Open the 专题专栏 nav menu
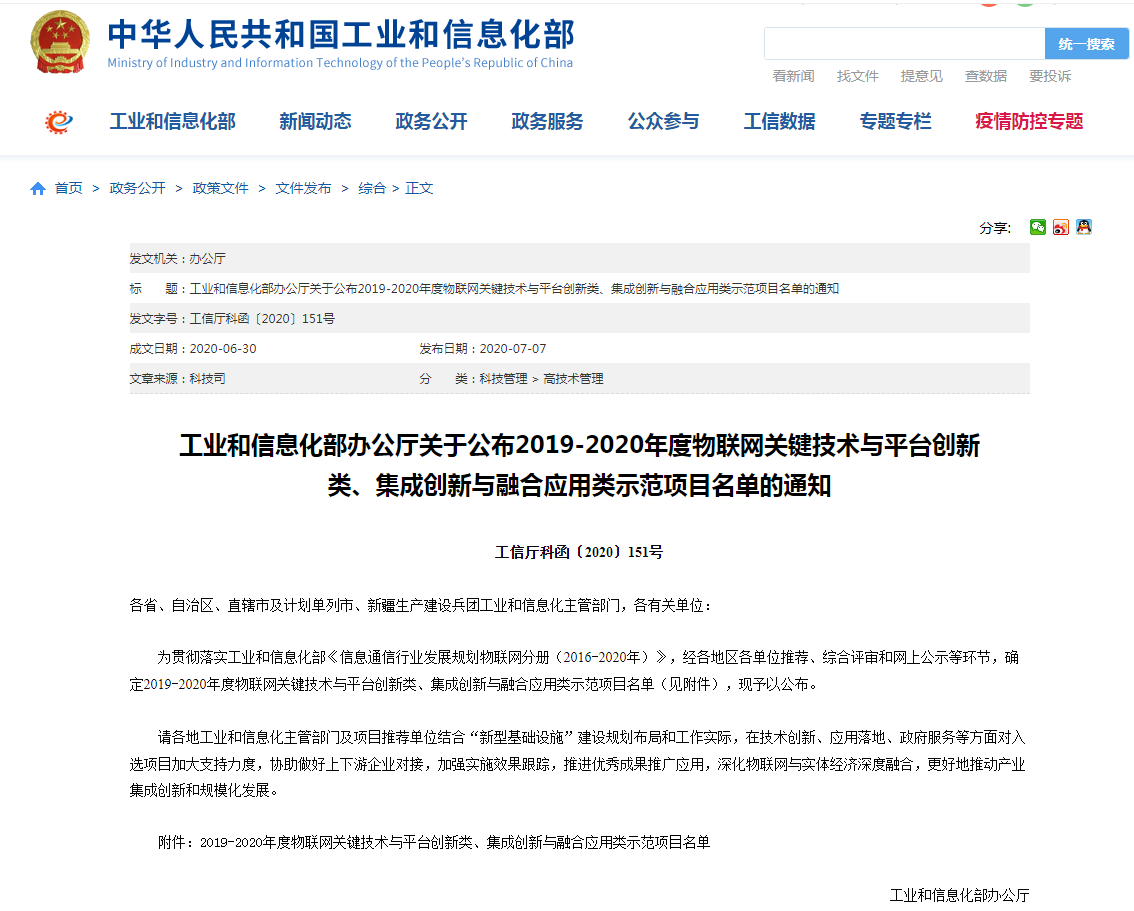Viewport: 1134px width, 911px height. coord(895,121)
